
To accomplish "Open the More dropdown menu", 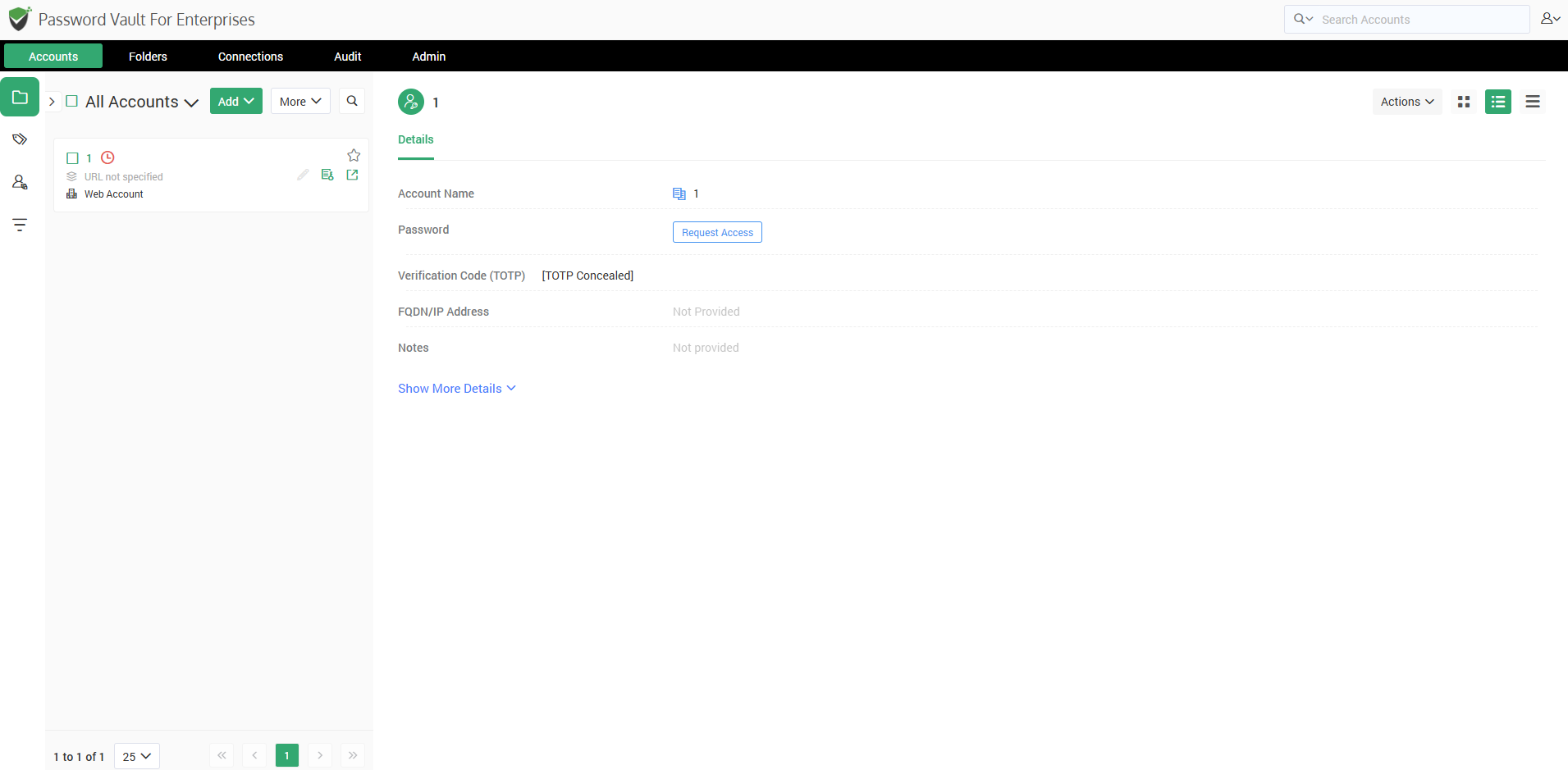I will (300, 101).
